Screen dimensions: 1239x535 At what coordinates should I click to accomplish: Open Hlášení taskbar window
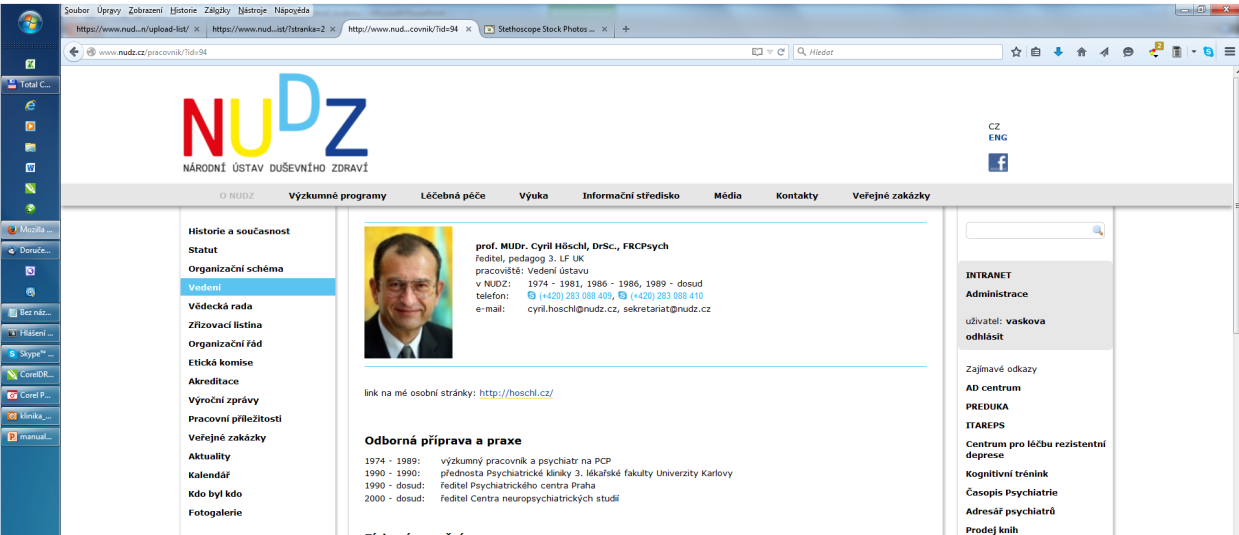[x=30, y=333]
